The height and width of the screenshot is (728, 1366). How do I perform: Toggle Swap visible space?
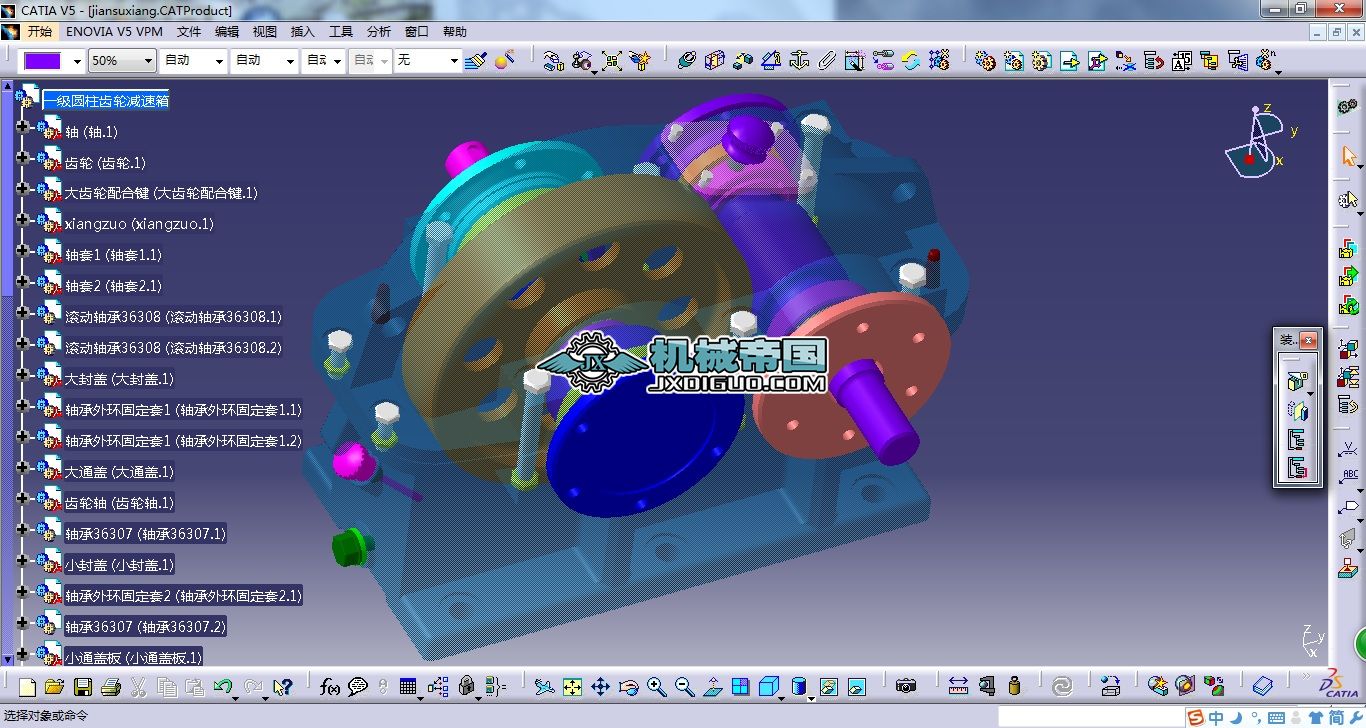[857, 687]
